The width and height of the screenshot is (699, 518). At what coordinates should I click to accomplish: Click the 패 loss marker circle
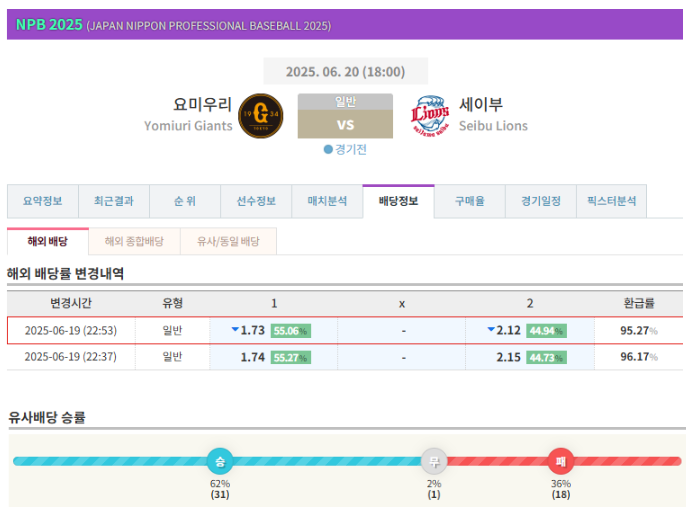pos(561,461)
